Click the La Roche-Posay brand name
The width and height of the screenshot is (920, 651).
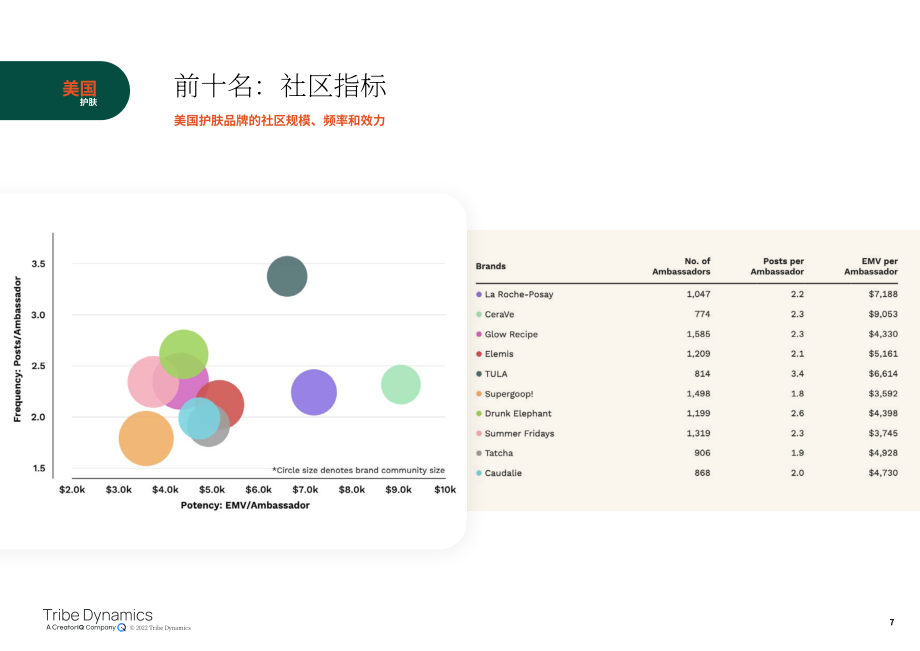519,294
